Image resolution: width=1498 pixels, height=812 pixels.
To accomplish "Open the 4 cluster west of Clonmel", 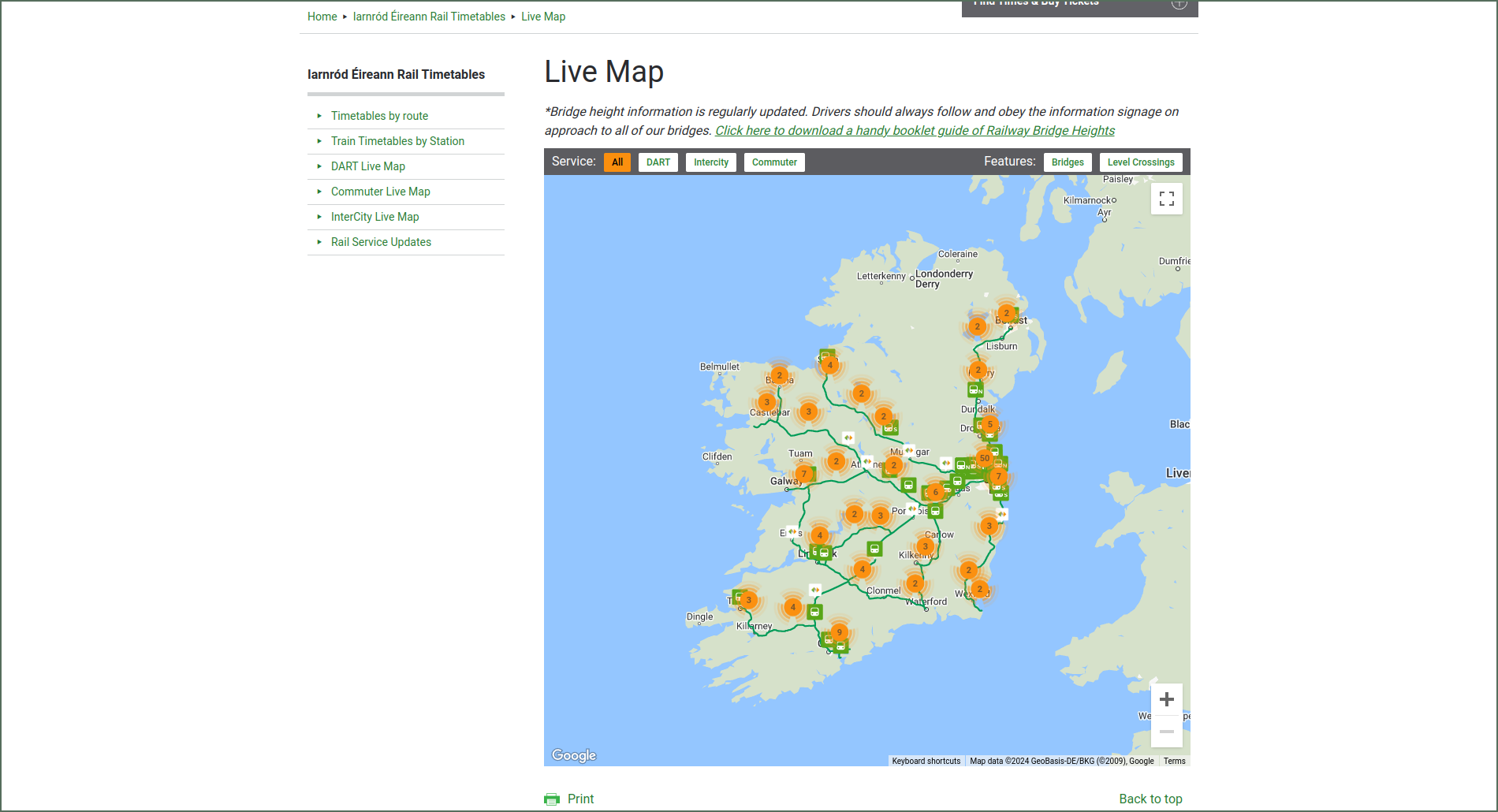I will pos(863,569).
